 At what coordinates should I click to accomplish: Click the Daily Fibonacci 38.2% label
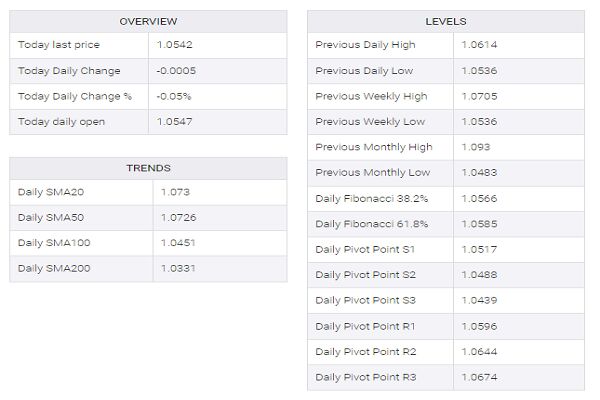tap(371, 198)
